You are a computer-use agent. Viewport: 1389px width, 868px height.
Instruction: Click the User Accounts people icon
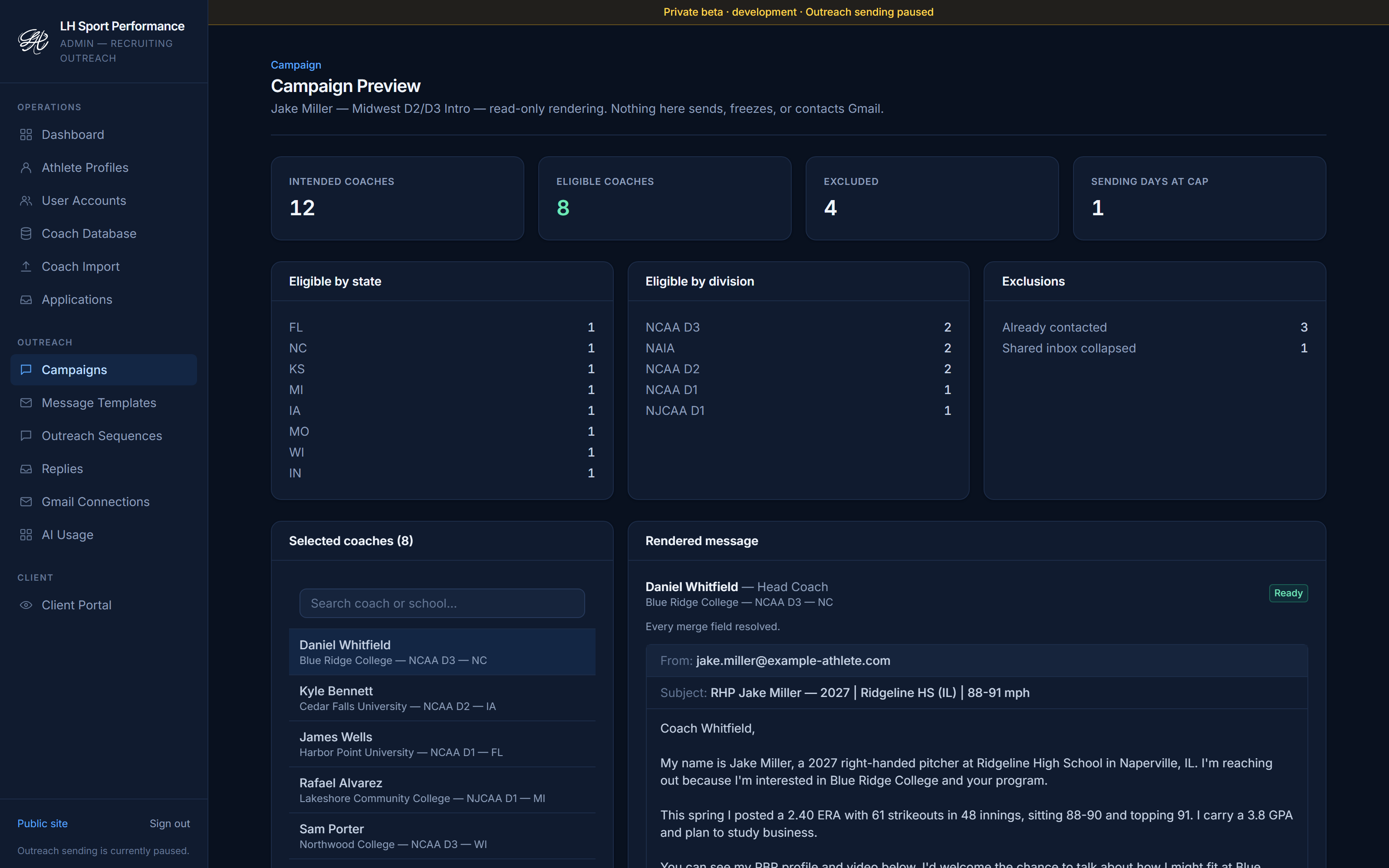pos(26,201)
